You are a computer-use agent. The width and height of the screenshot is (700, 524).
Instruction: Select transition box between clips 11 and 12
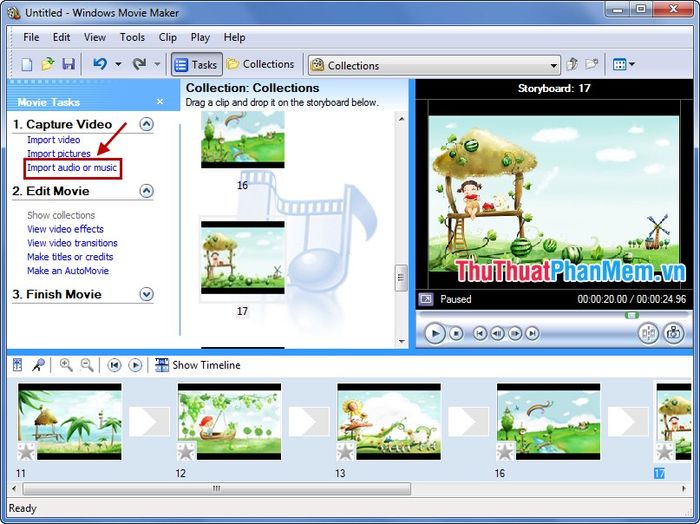tap(149, 421)
